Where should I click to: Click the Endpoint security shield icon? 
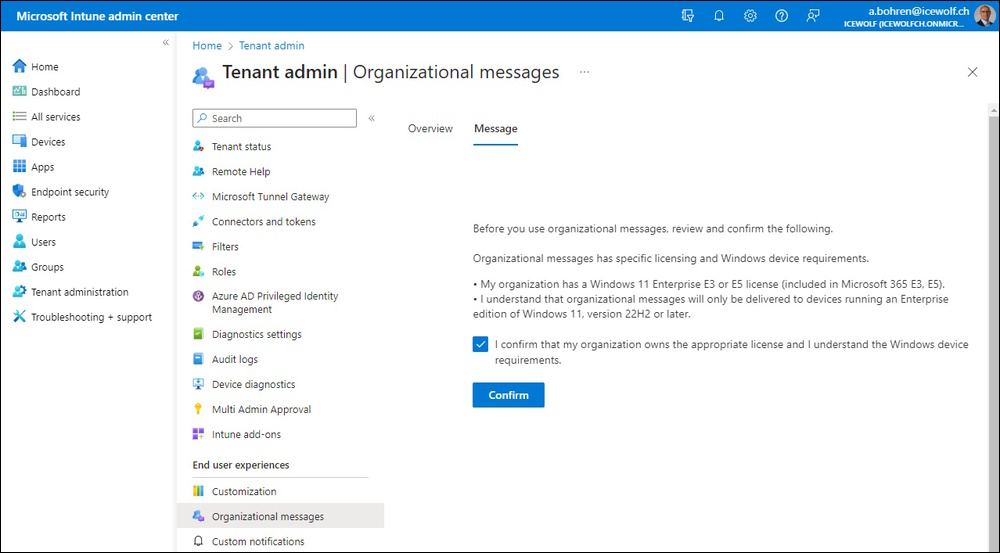20,191
